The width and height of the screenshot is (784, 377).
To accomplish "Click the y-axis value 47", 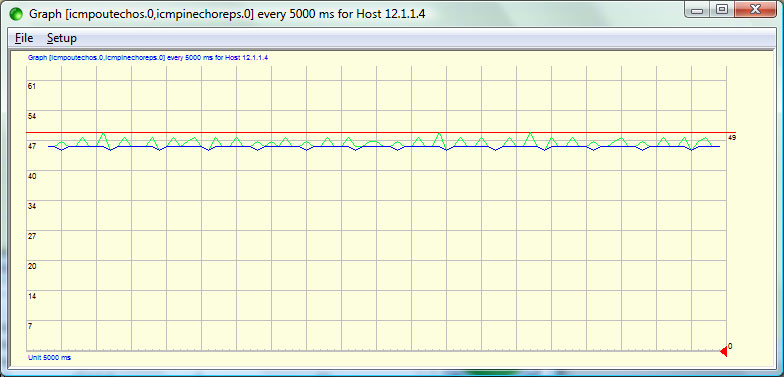I will pos(32,146).
